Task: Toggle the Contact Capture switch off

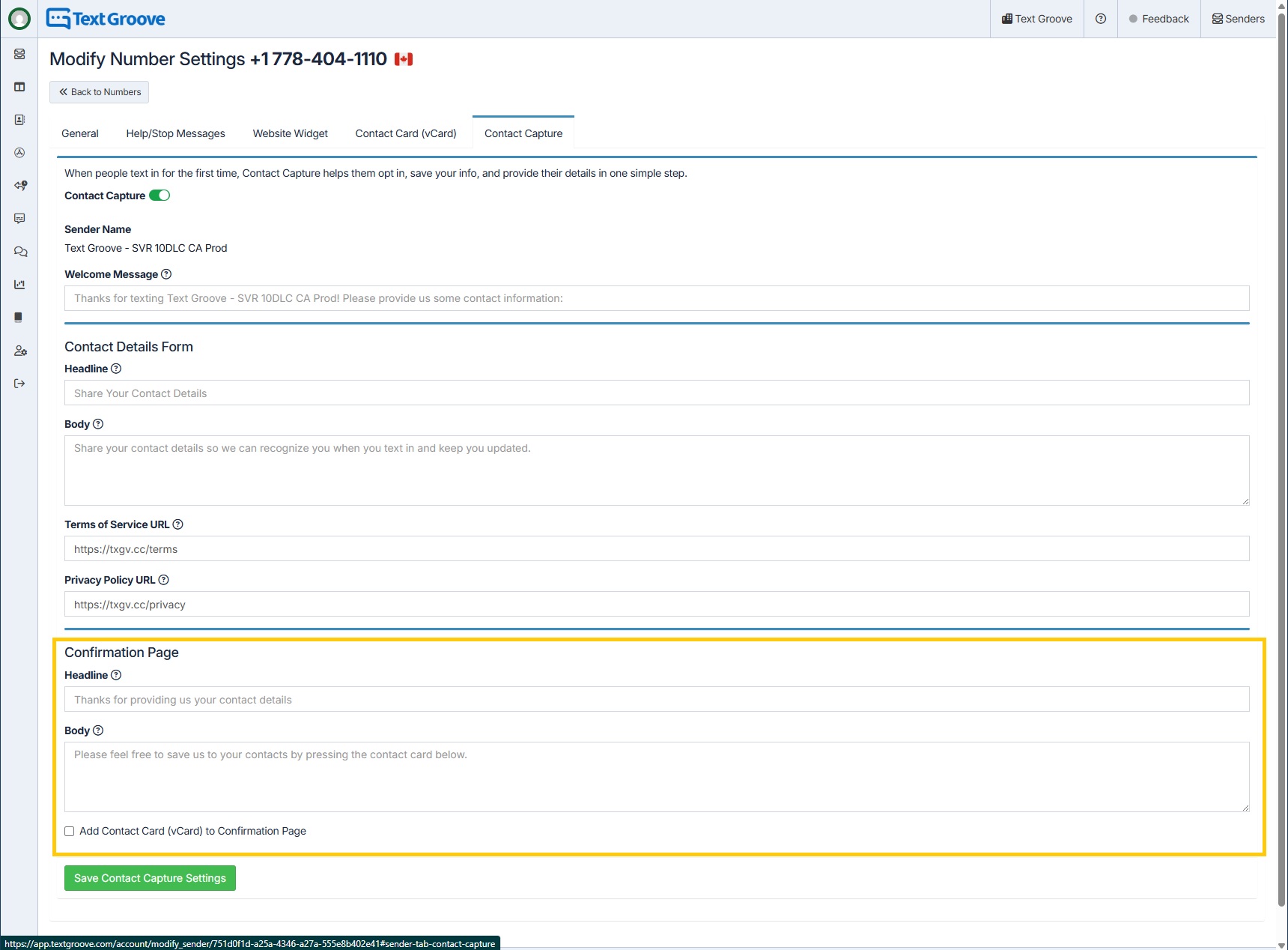Action: (160, 196)
